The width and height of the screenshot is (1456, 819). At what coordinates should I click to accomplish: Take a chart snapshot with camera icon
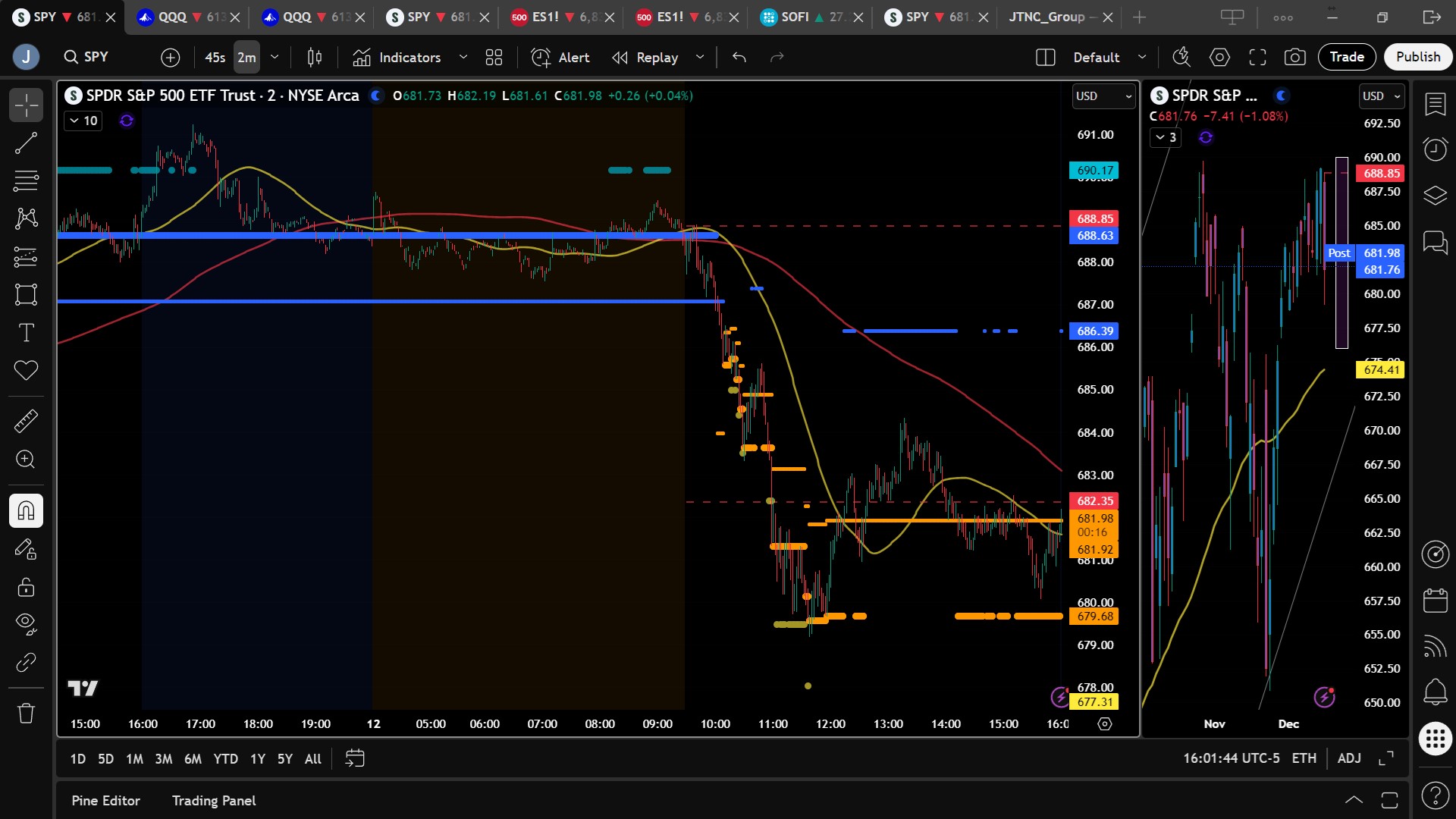1294,57
